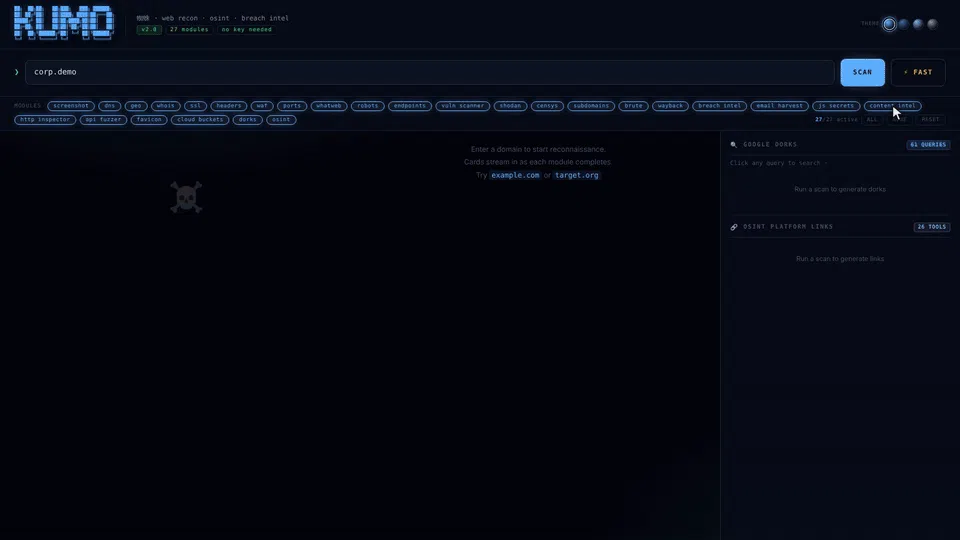Click the GOOGLE DORKS panel header
This screenshot has height=540, width=960.
[x=770, y=144]
